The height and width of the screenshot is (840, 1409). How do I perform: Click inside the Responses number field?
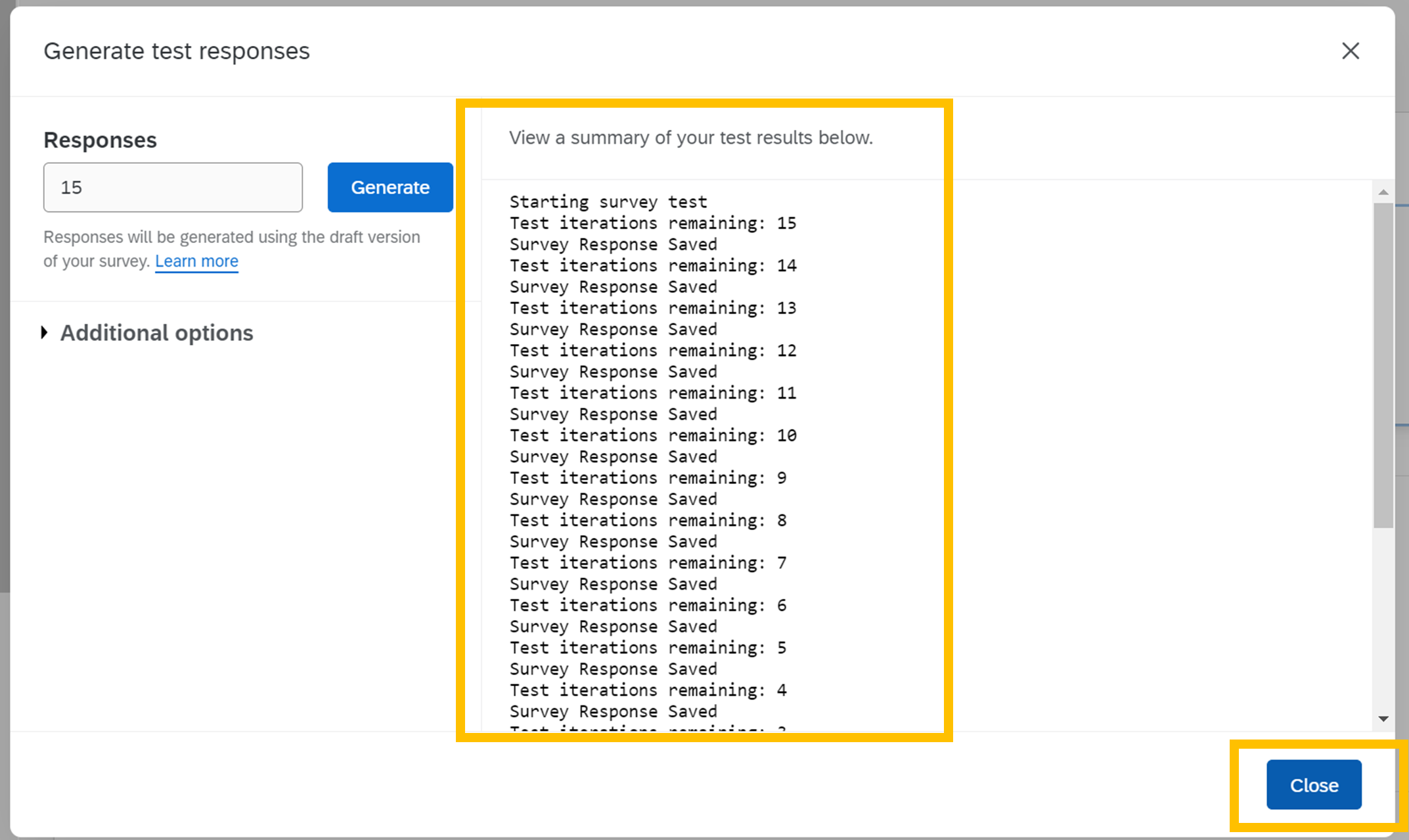(172, 187)
